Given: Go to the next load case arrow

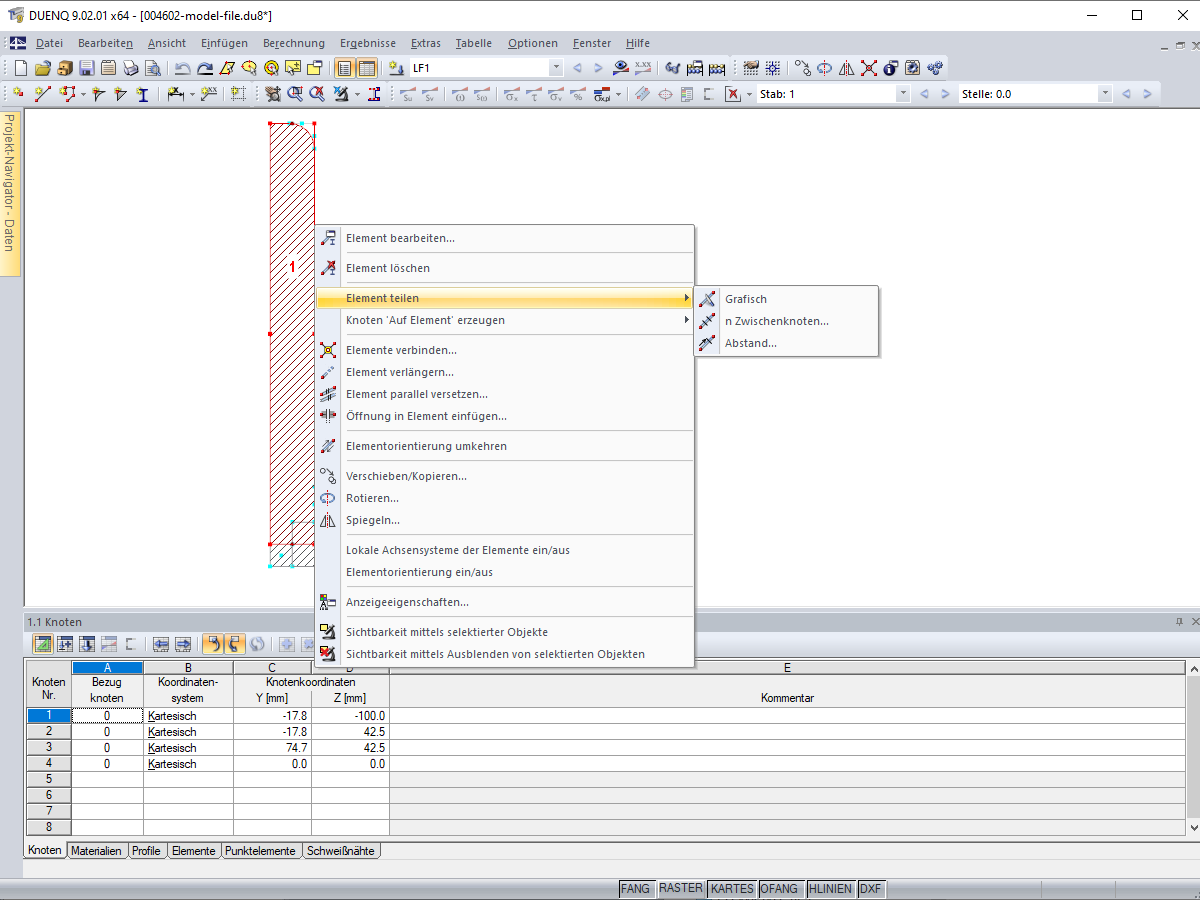Looking at the screenshot, I should click(599, 68).
